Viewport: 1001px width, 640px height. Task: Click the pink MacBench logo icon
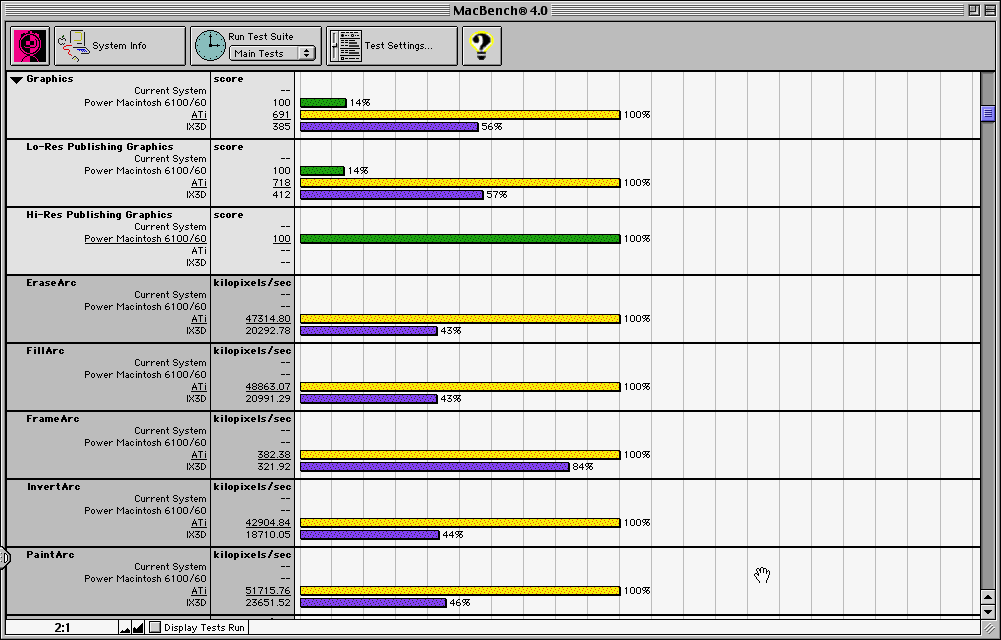[29, 46]
